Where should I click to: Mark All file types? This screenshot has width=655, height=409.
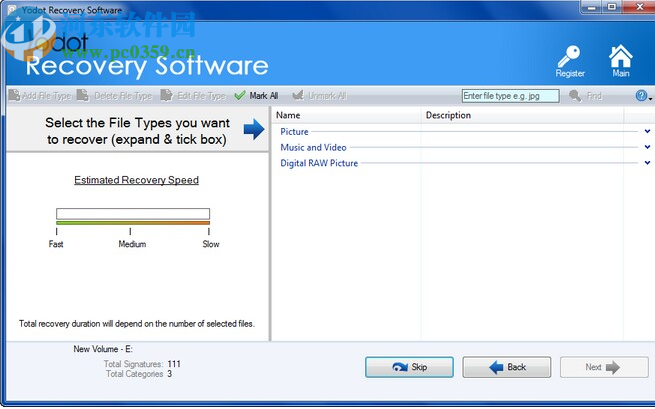[x=256, y=96]
